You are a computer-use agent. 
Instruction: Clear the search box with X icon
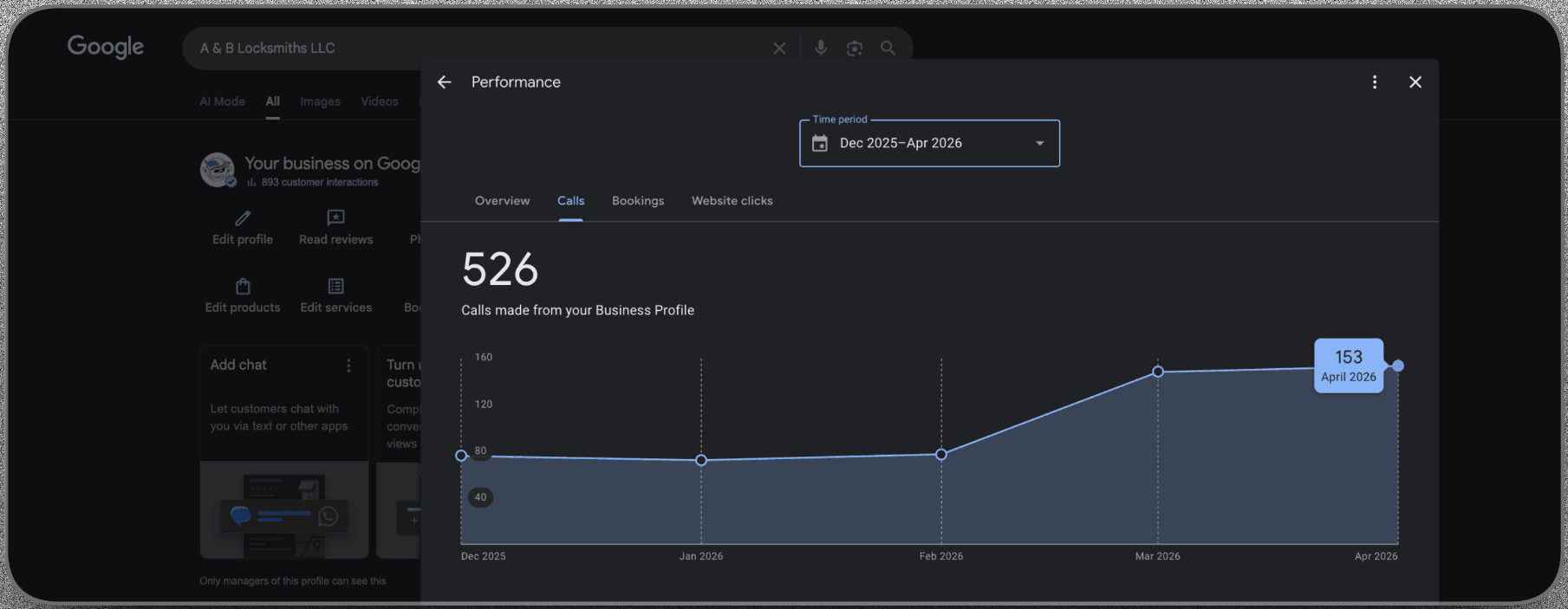pos(779,49)
